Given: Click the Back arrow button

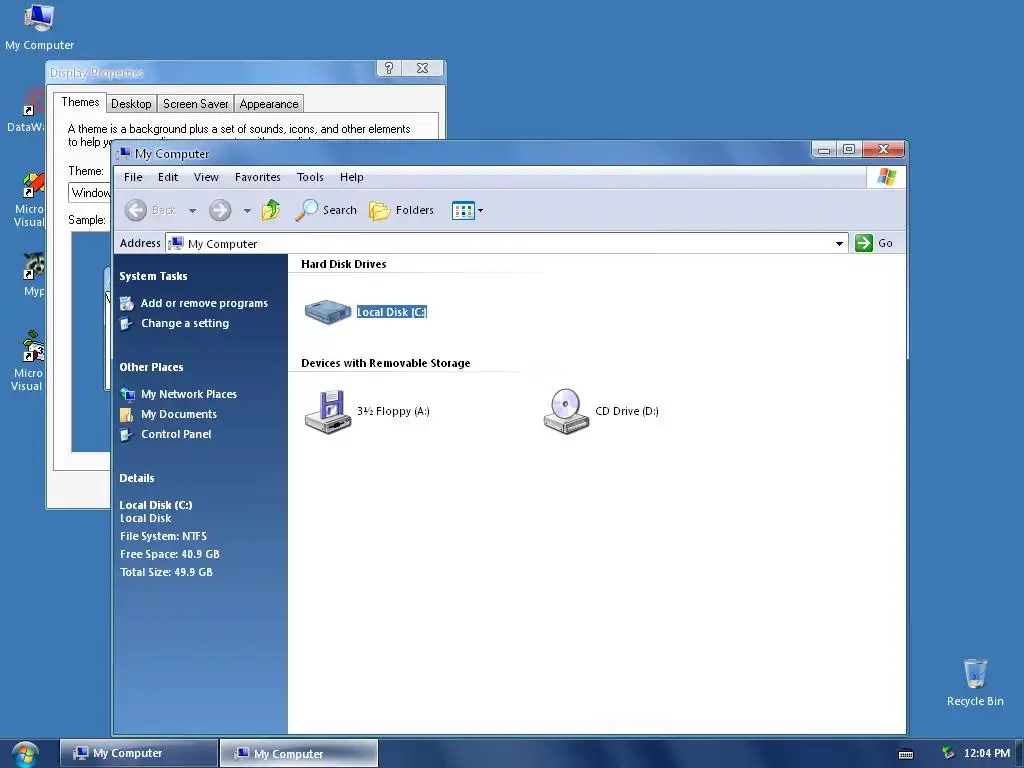Looking at the screenshot, I should click(136, 210).
